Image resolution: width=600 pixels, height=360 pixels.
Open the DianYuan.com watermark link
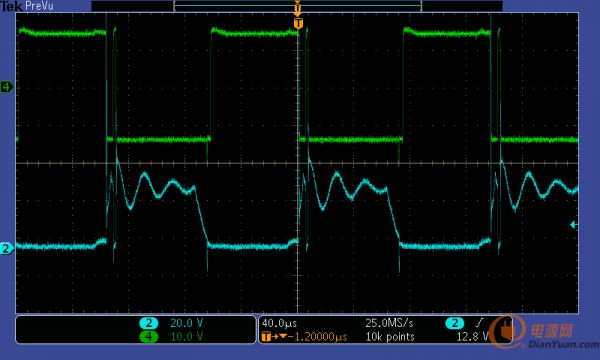pyautogui.click(x=563, y=345)
